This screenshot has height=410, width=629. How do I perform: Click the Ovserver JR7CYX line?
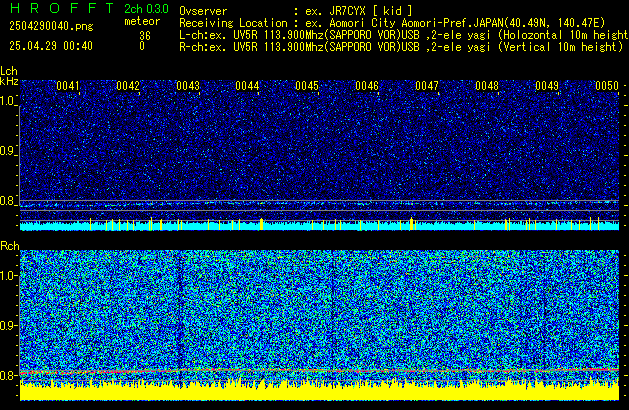(x=296, y=11)
